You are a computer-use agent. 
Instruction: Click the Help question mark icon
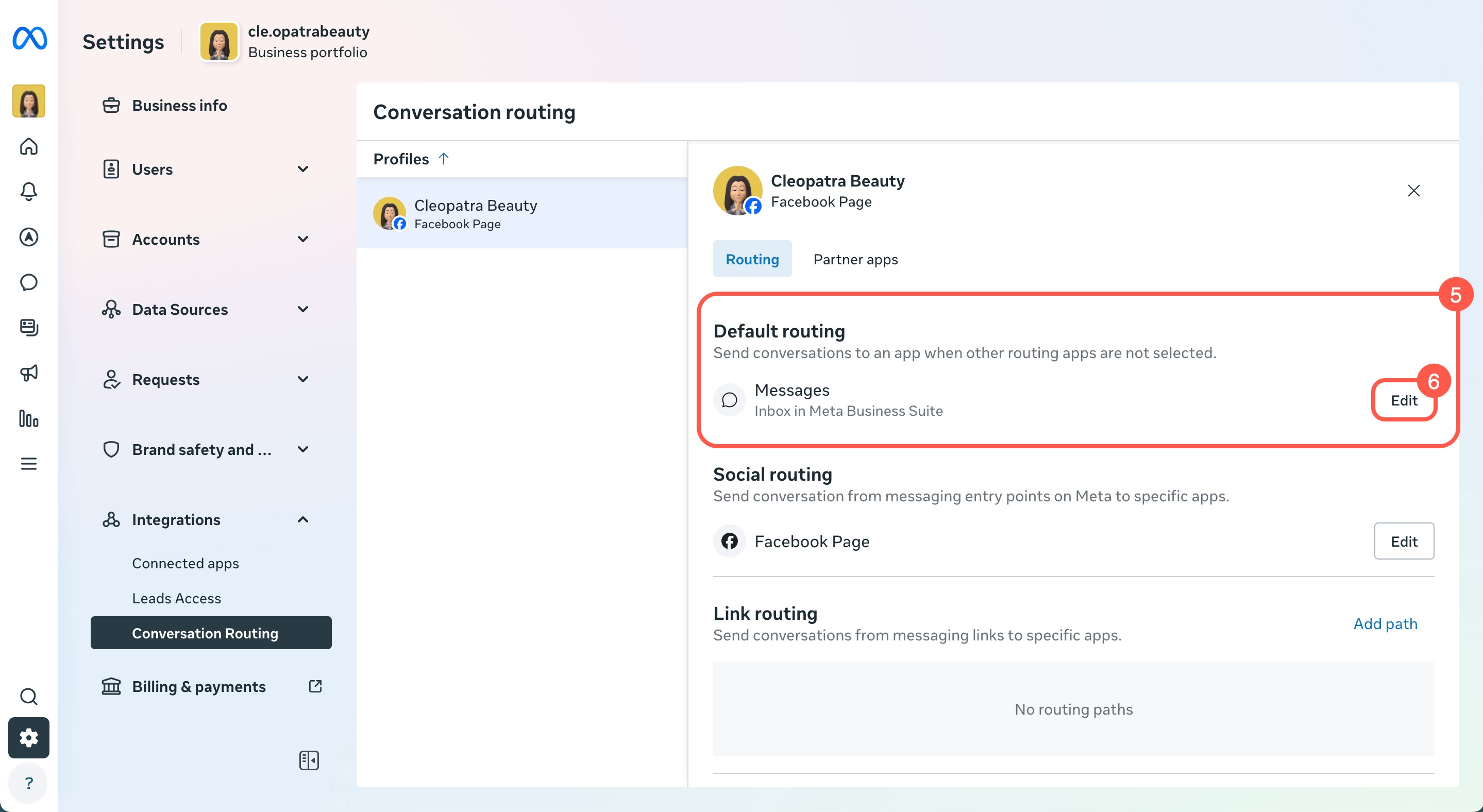click(x=29, y=783)
